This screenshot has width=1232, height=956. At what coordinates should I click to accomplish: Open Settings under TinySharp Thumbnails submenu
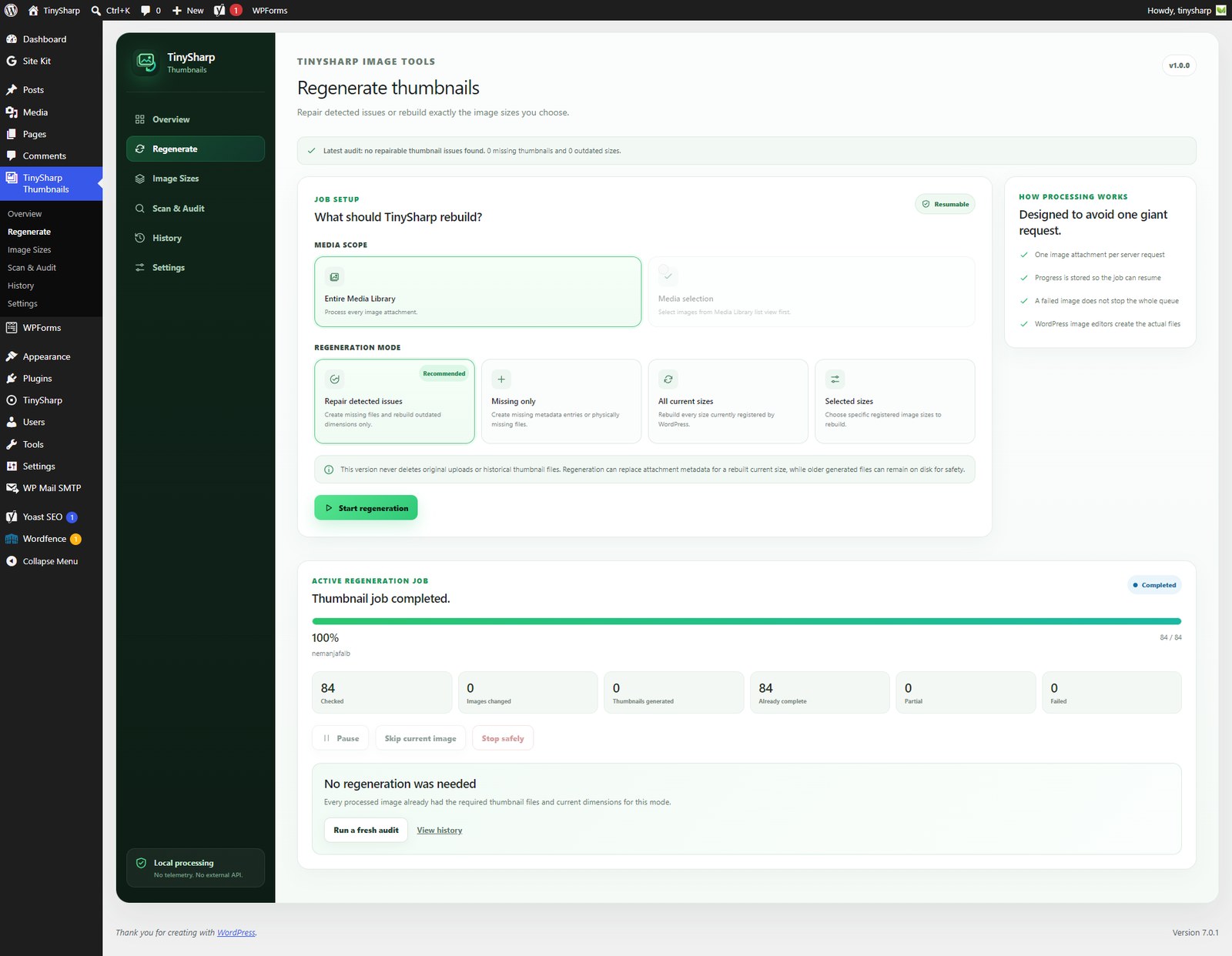coord(22,303)
